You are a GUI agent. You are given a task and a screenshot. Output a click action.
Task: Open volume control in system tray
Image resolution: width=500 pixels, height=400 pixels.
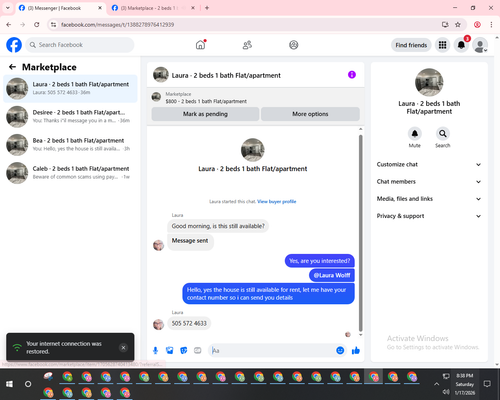pos(446,392)
